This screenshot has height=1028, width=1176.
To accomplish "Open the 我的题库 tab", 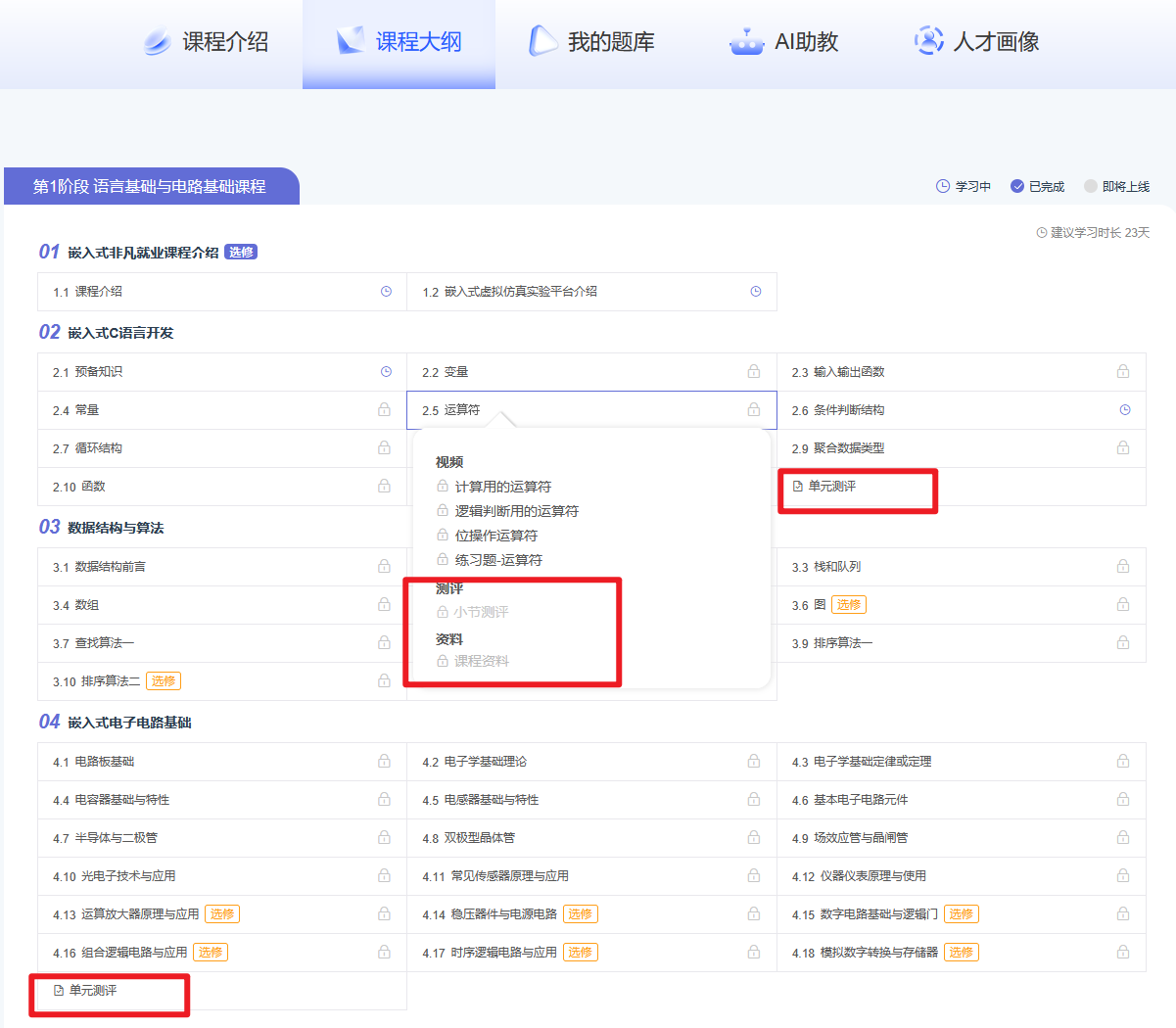I will tap(591, 42).
